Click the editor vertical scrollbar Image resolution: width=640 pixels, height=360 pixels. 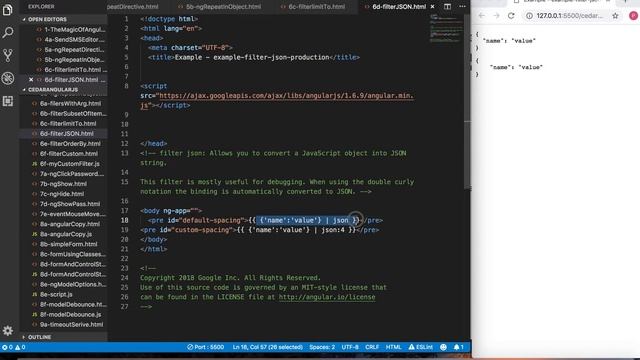[x=467, y=101]
